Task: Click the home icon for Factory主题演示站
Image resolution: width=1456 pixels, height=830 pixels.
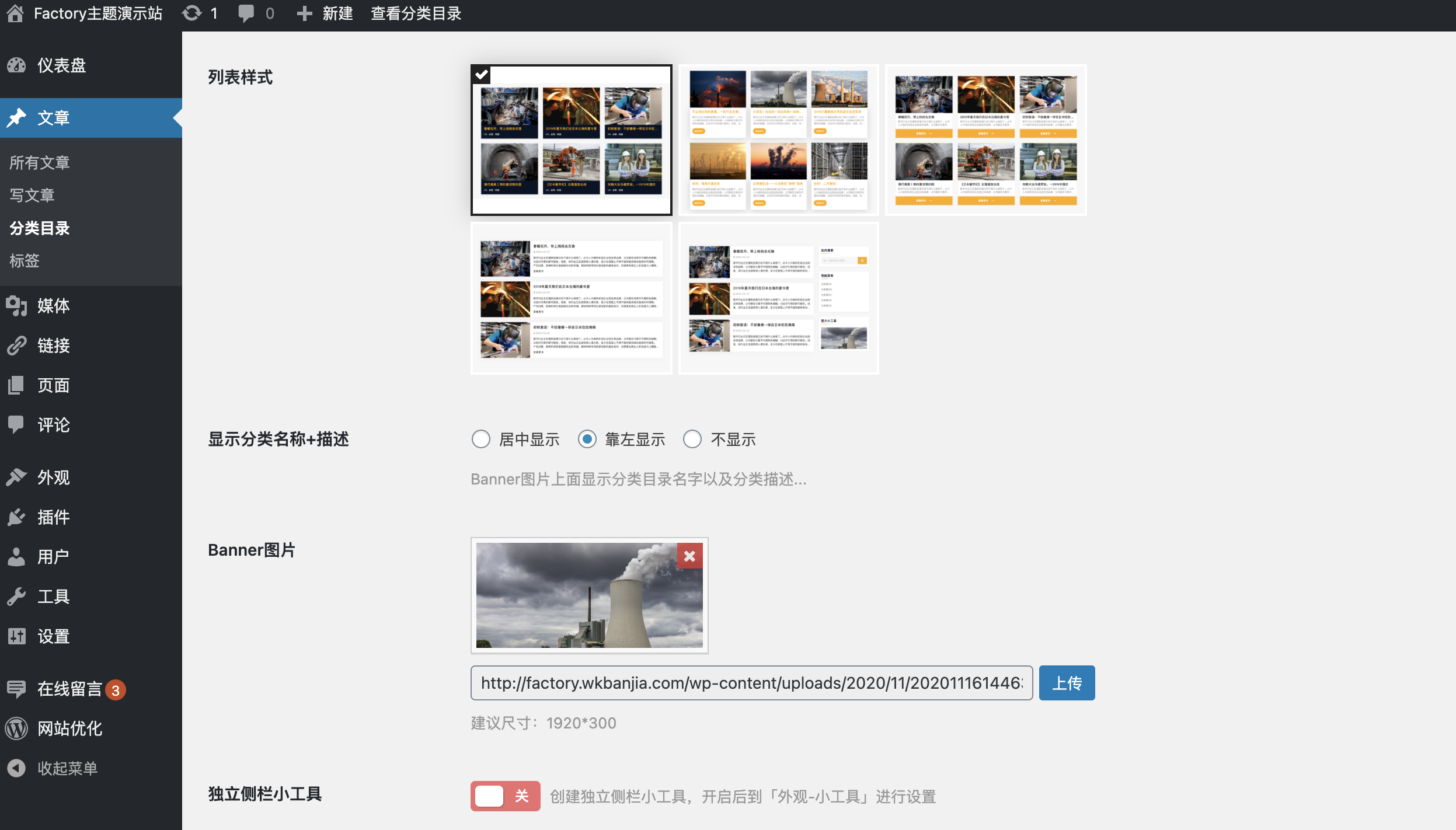Action: (15, 13)
